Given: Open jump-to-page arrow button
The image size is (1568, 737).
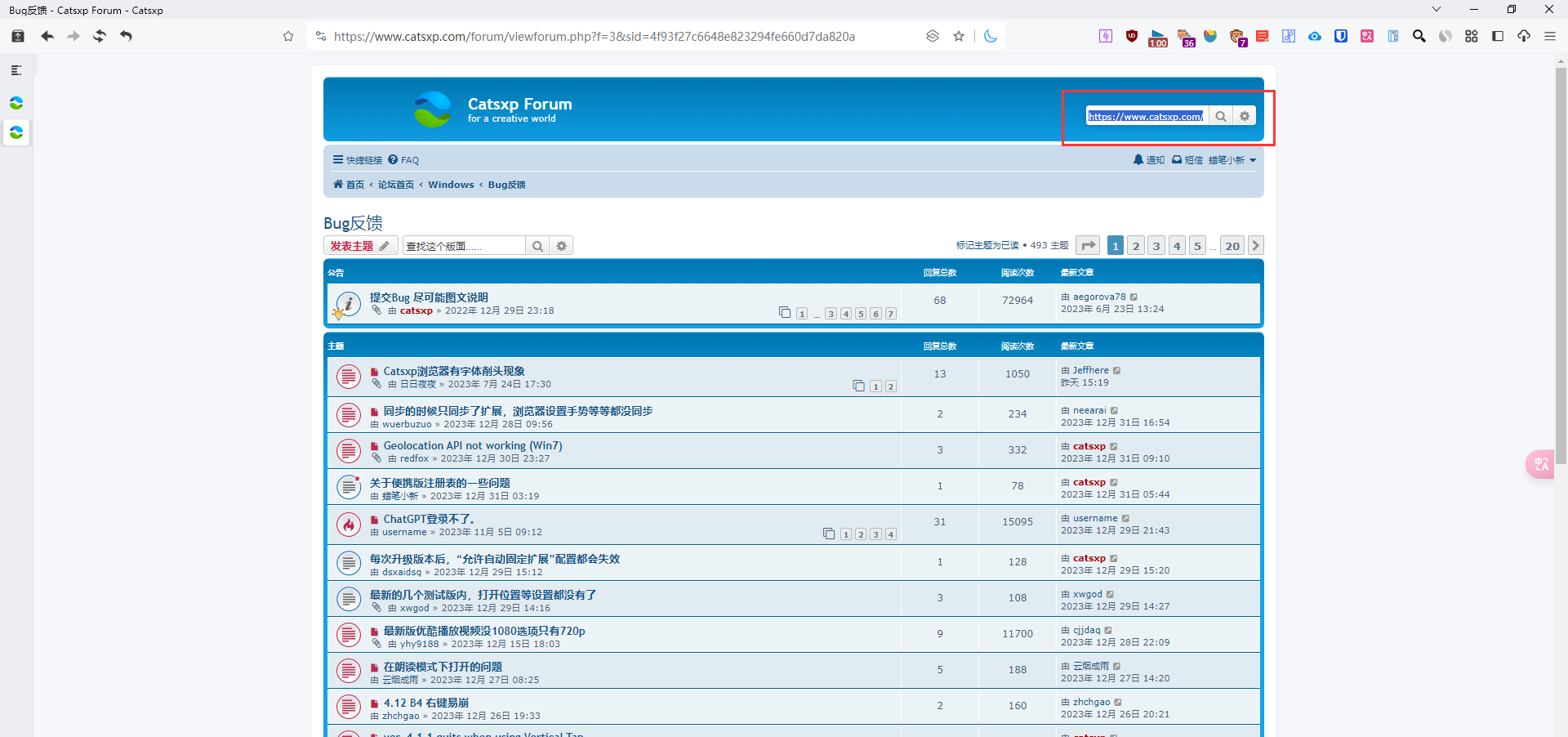Looking at the screenshot, I should (x=1088, y=245).
